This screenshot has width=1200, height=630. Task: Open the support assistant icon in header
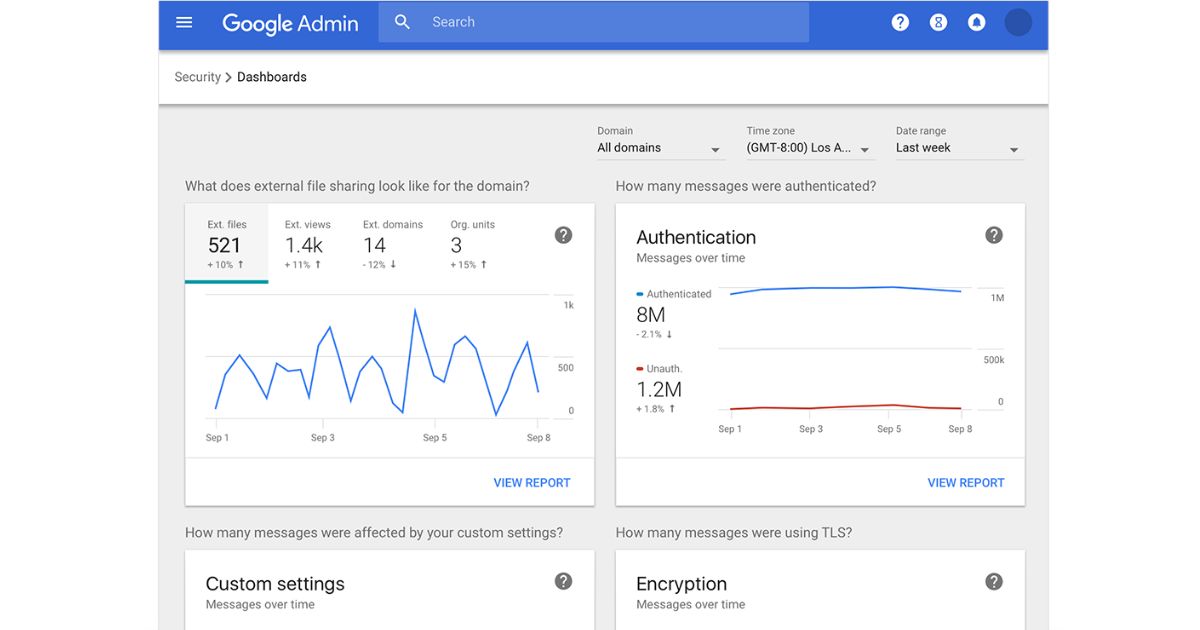(x=938, y=22)
